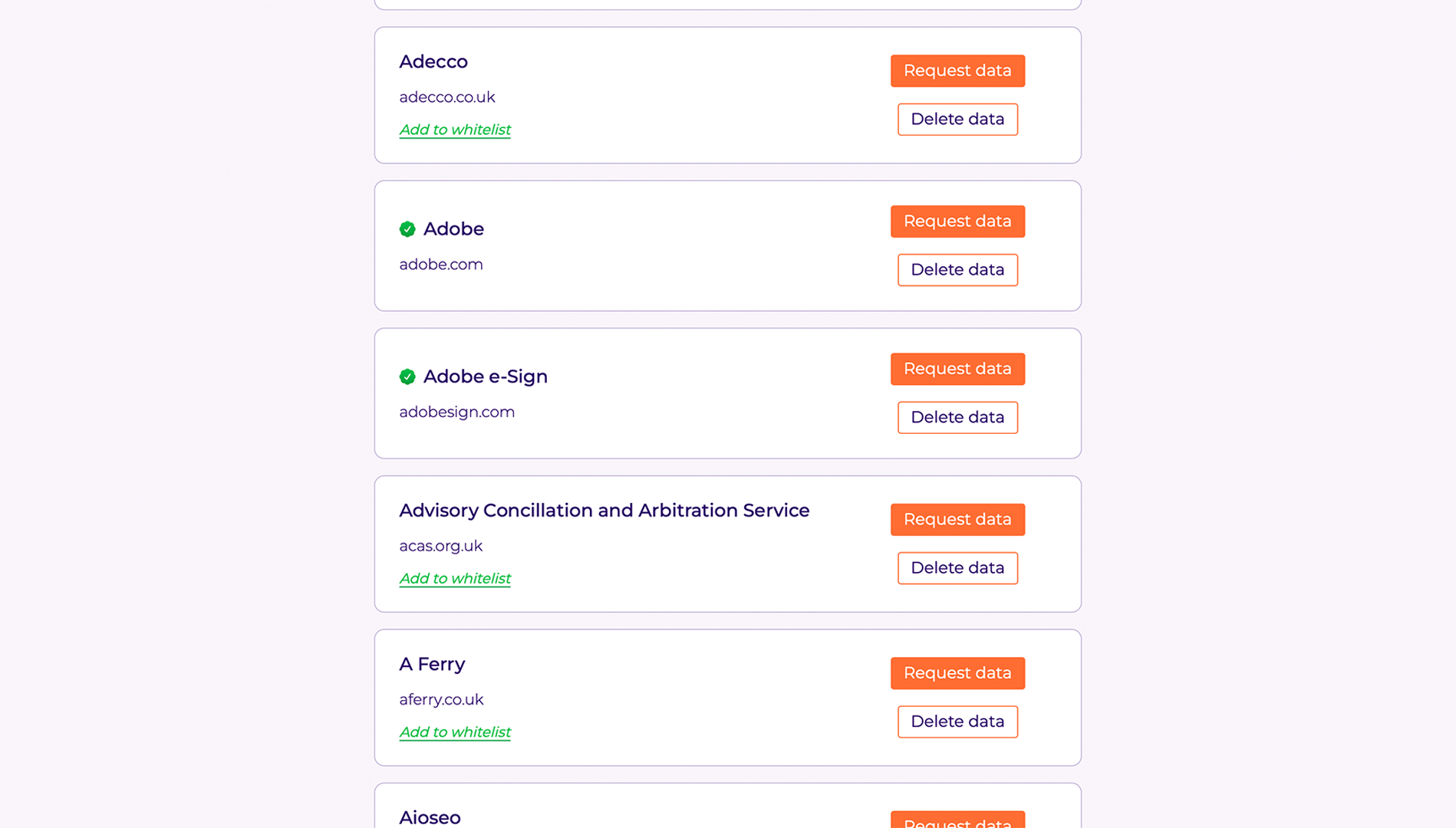Select the aferry.co.uk domain text
Viewport: 1456px width, 828px height.
point(441,700)
